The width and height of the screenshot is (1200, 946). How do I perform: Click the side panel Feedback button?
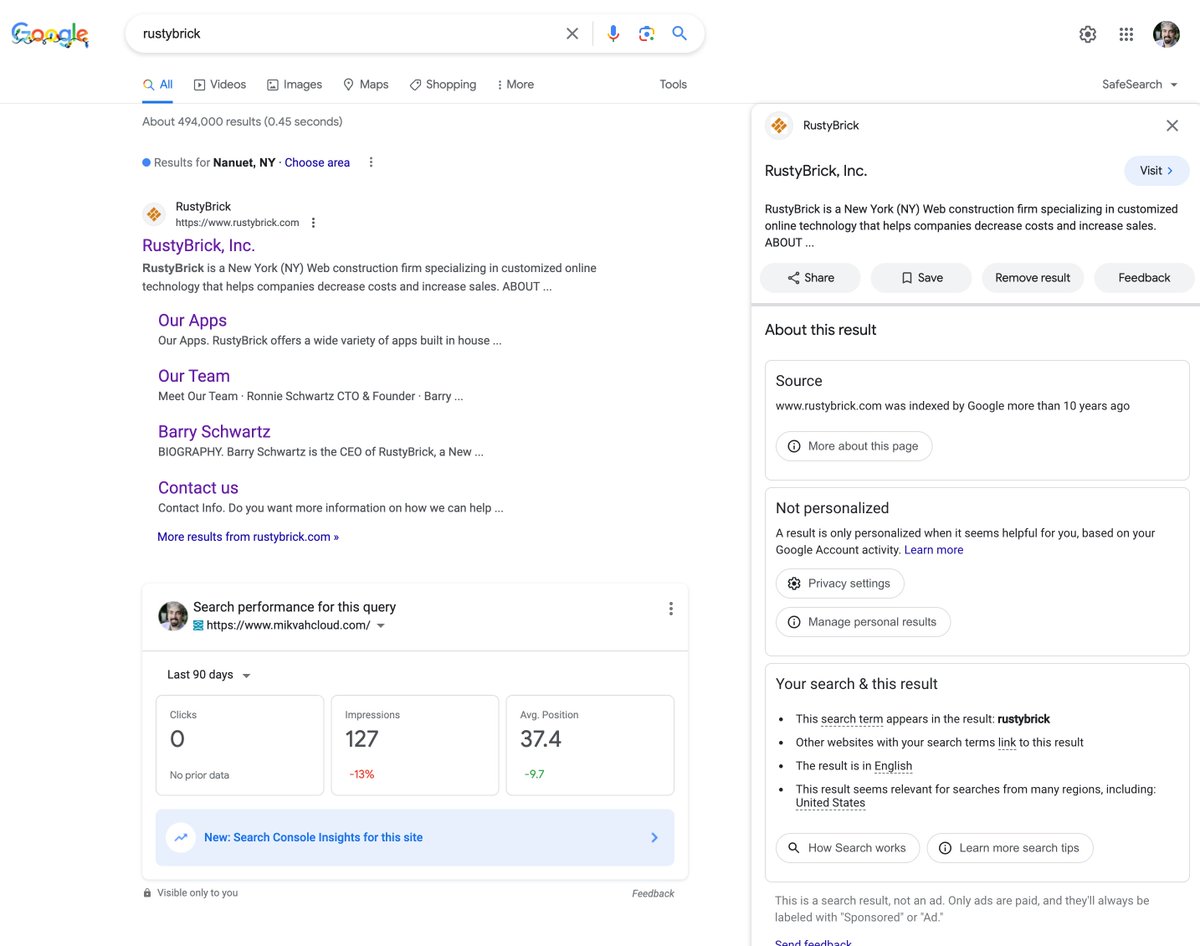1144,278
